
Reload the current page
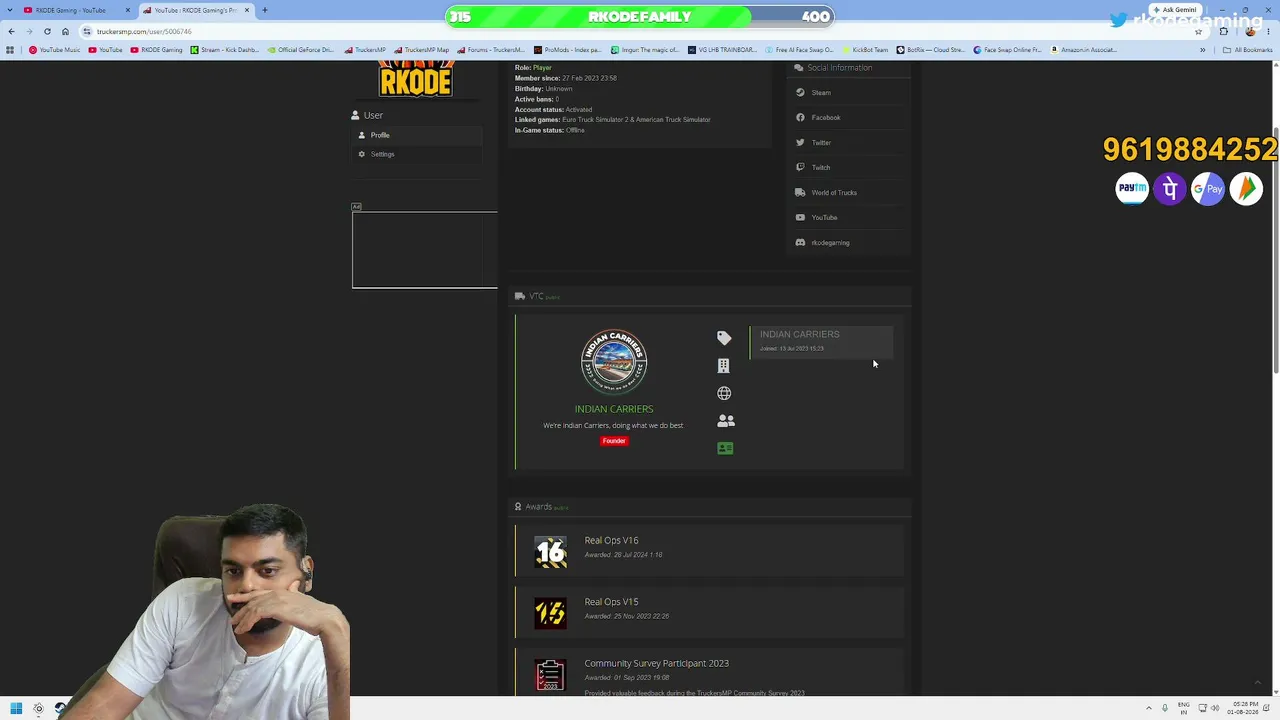[47, 32]
